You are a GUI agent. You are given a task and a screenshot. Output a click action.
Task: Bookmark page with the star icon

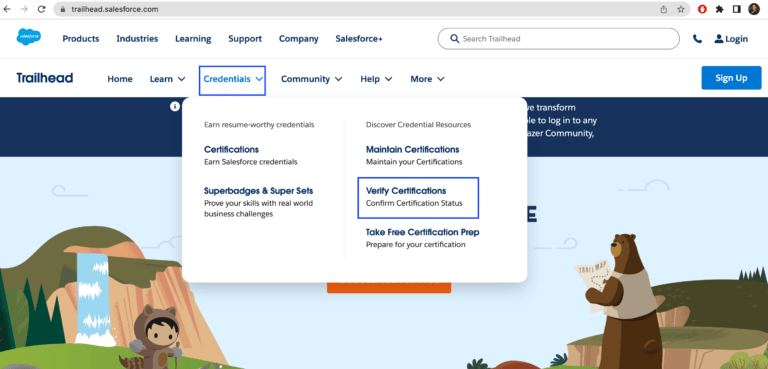tap(681, 9)
